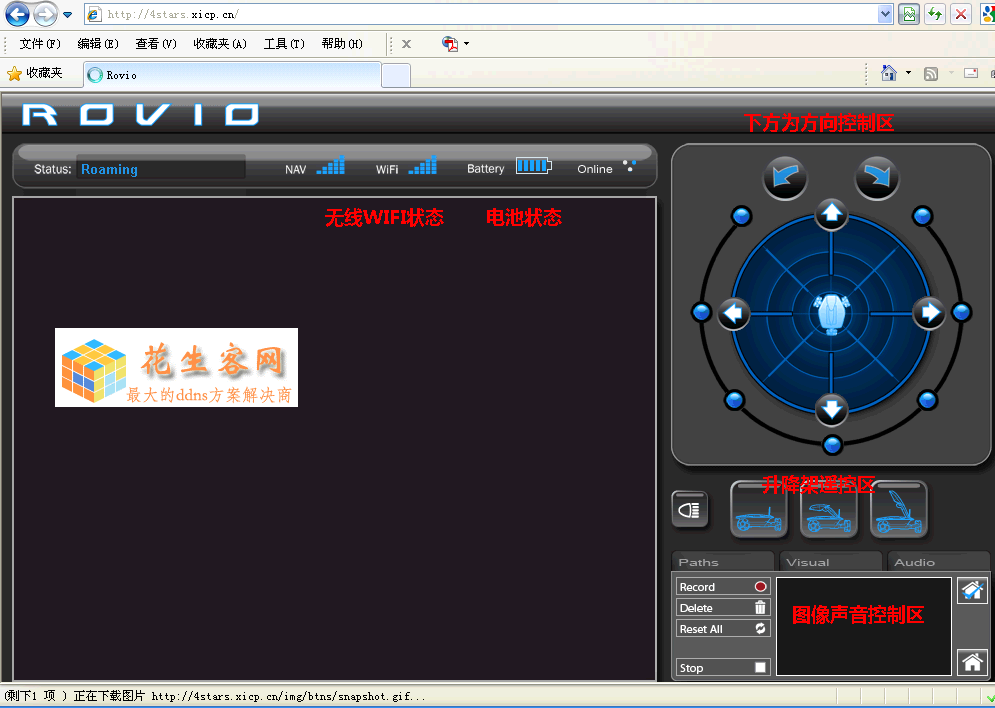Refresh the page
The width and height of the screenshot is (995, 708).
point(935,15)
